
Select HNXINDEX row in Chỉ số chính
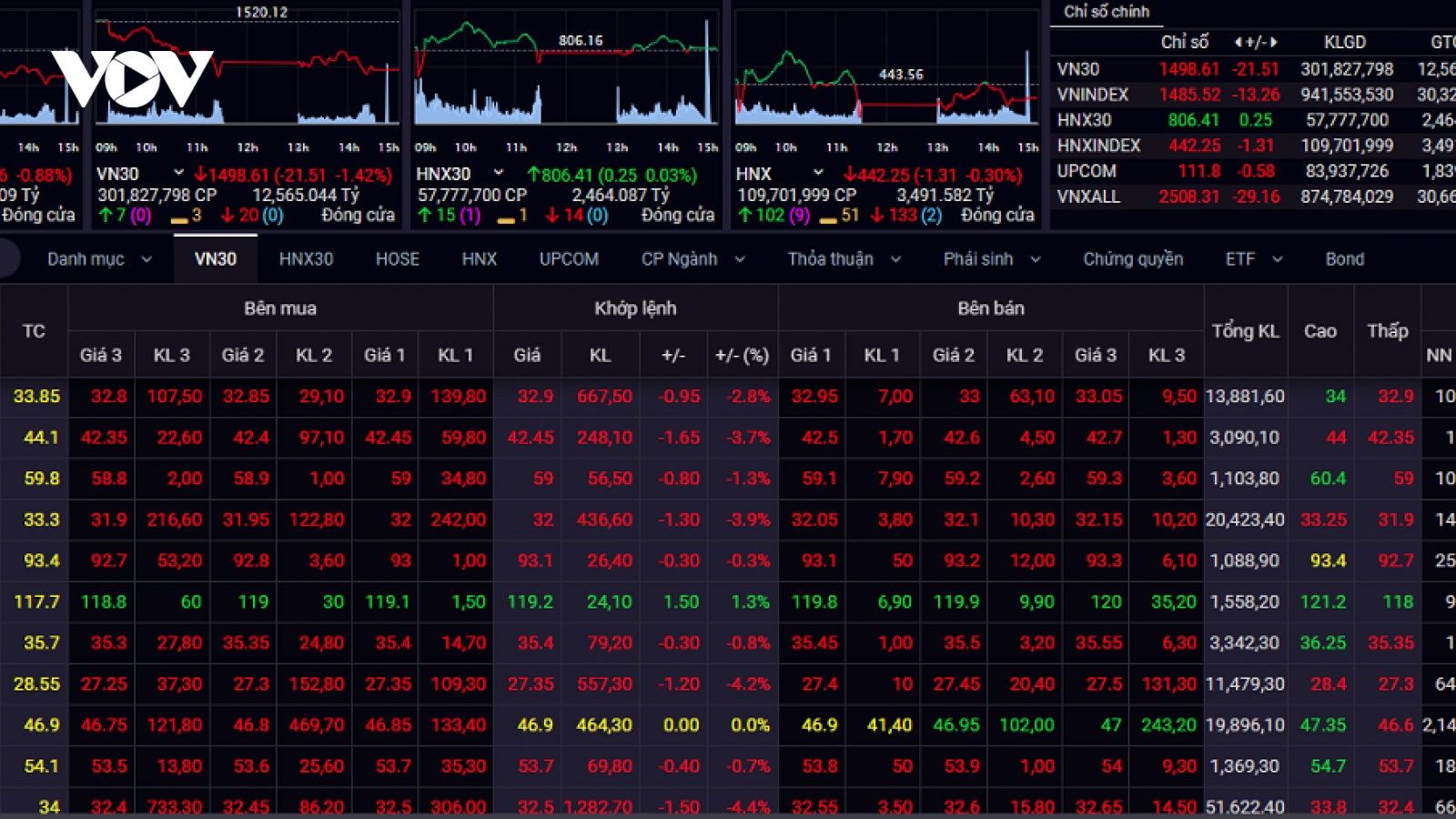(x=1253, y=146)
